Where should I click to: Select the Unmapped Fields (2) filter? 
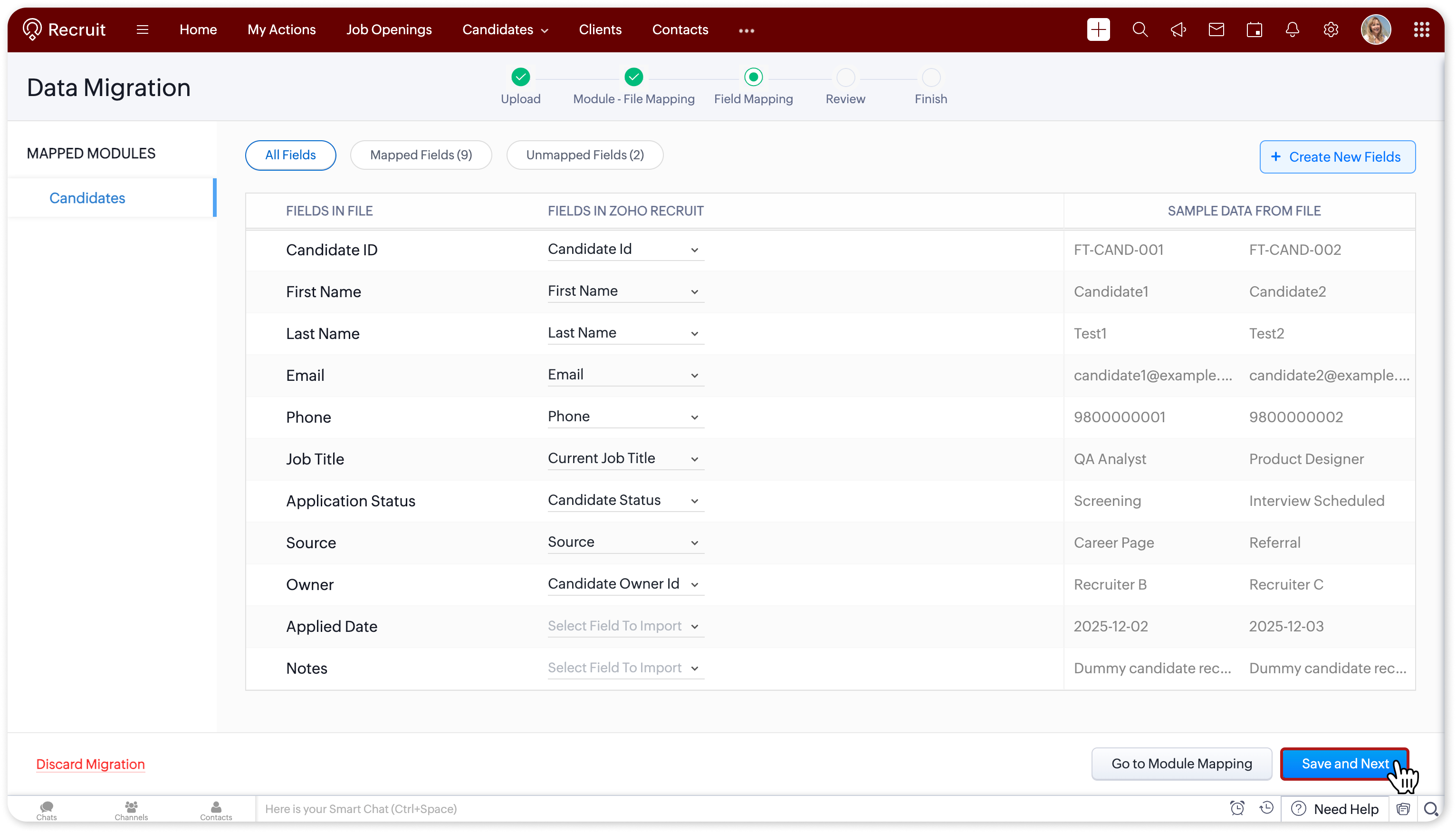tap(585, 155)
